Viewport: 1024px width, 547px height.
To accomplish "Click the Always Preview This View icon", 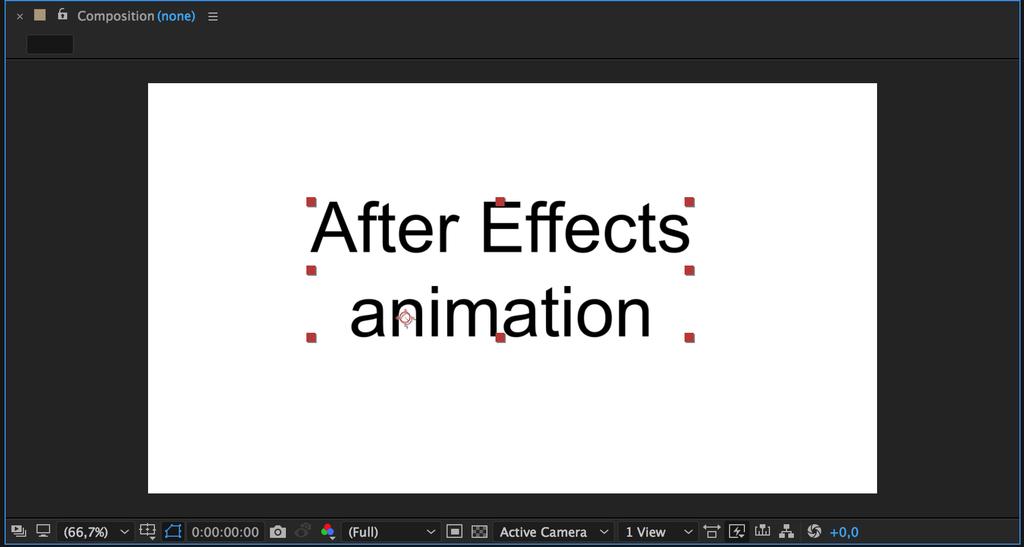I will tap(18, 531).
